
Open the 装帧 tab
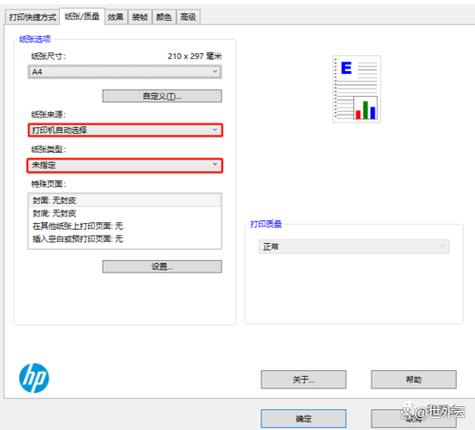click(x=140, y=17)
